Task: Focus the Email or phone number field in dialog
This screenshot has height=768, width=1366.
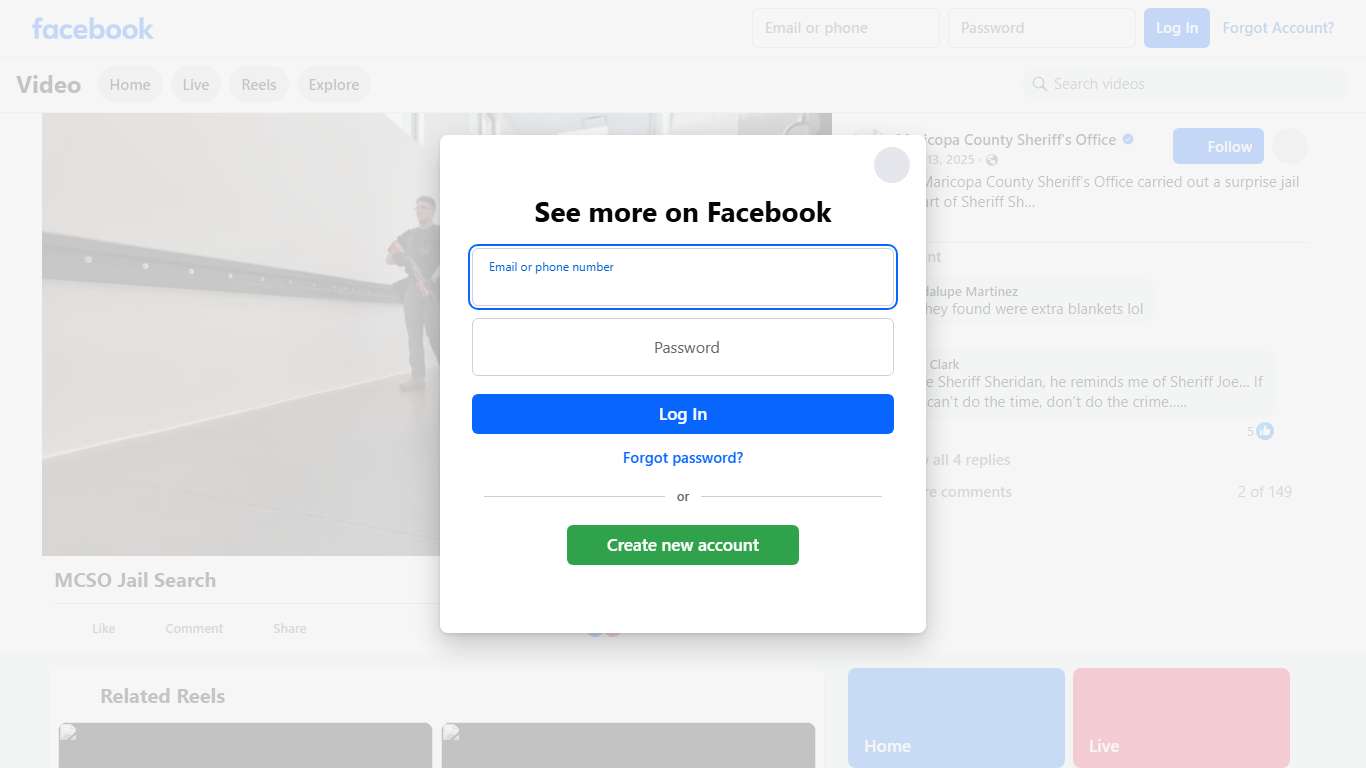Action: pos(683,277)
